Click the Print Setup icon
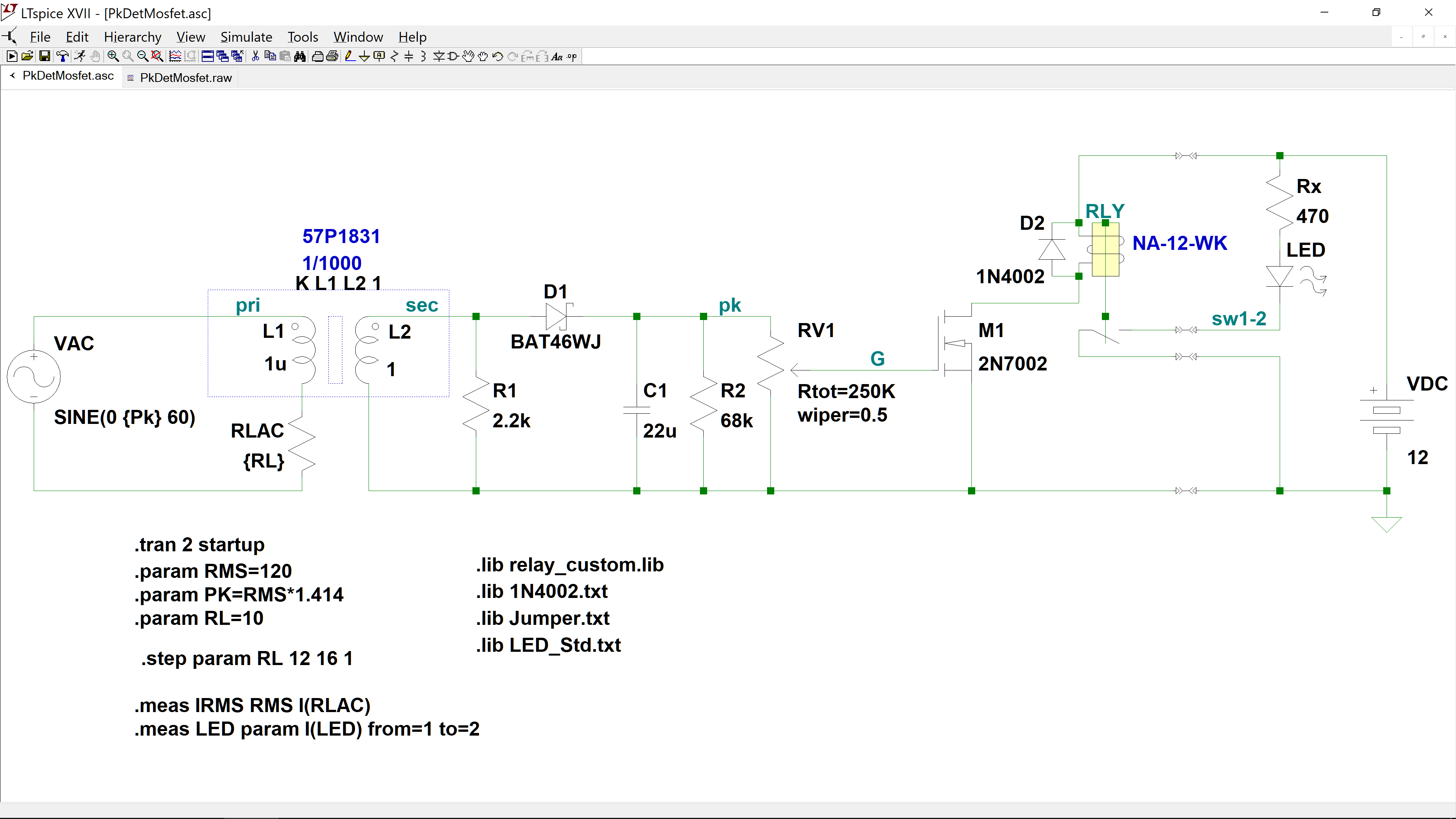The height and width of the screenshot is (819, 1456). tap(318, 56)
